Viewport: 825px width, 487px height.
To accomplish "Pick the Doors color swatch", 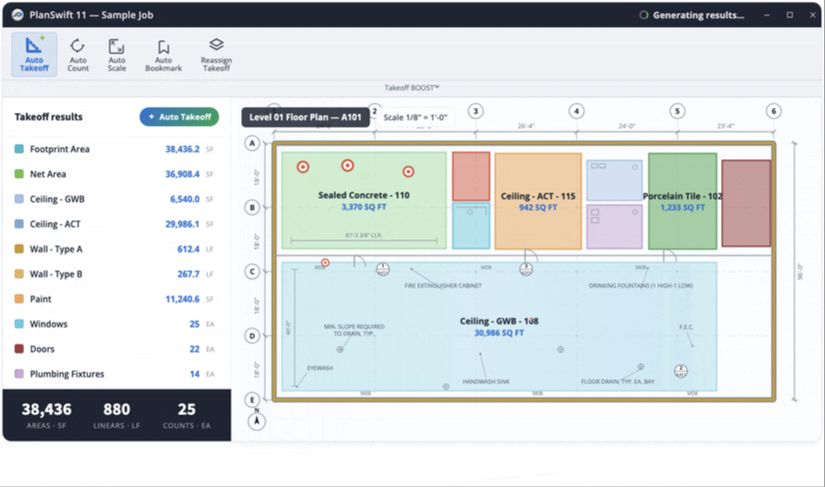I will click(x=19, y=349).
